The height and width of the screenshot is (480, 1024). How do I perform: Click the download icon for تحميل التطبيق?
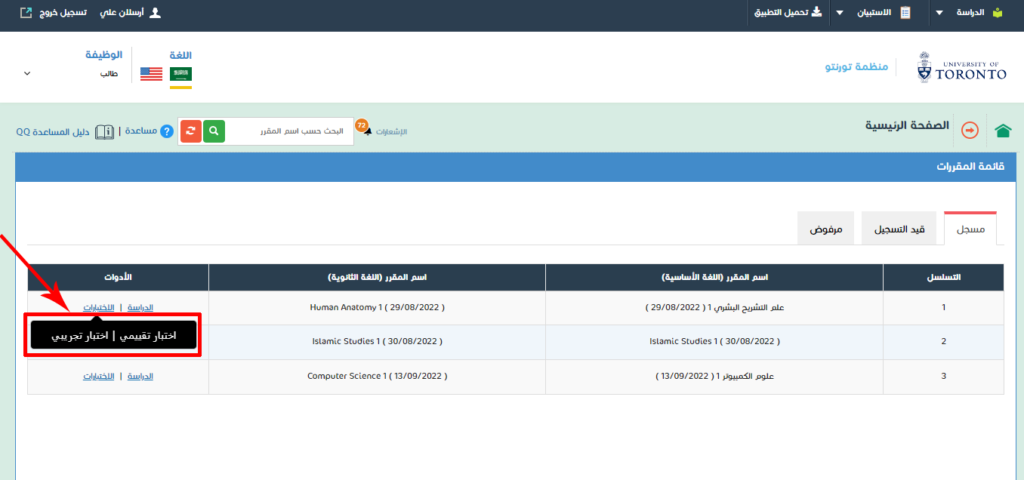(815, 13)
